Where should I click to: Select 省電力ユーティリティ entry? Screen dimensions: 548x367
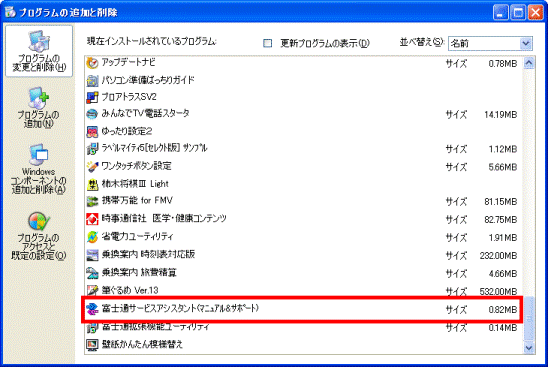(137, 237)
